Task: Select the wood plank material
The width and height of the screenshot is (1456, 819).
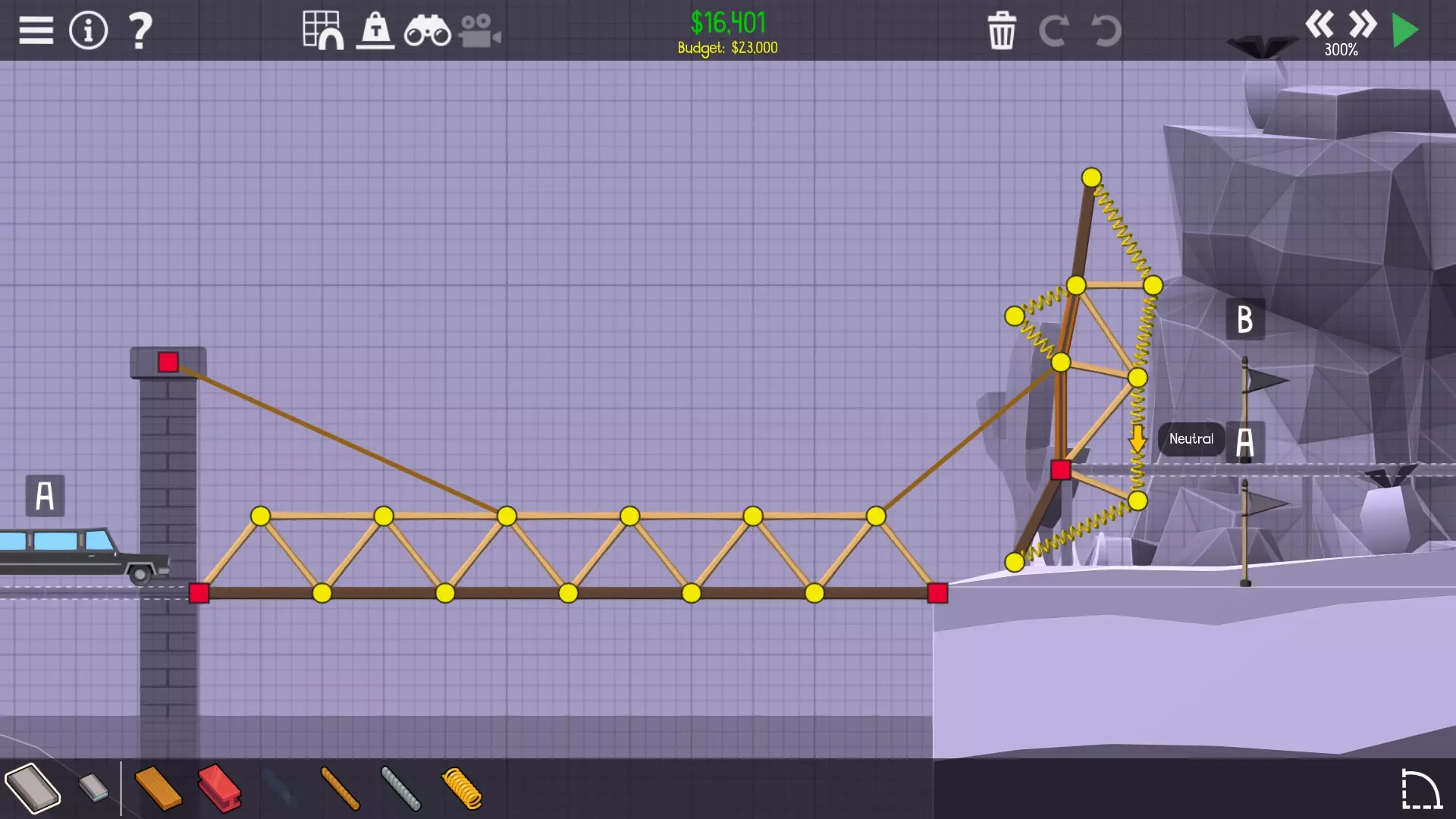Action: [158, 788]
